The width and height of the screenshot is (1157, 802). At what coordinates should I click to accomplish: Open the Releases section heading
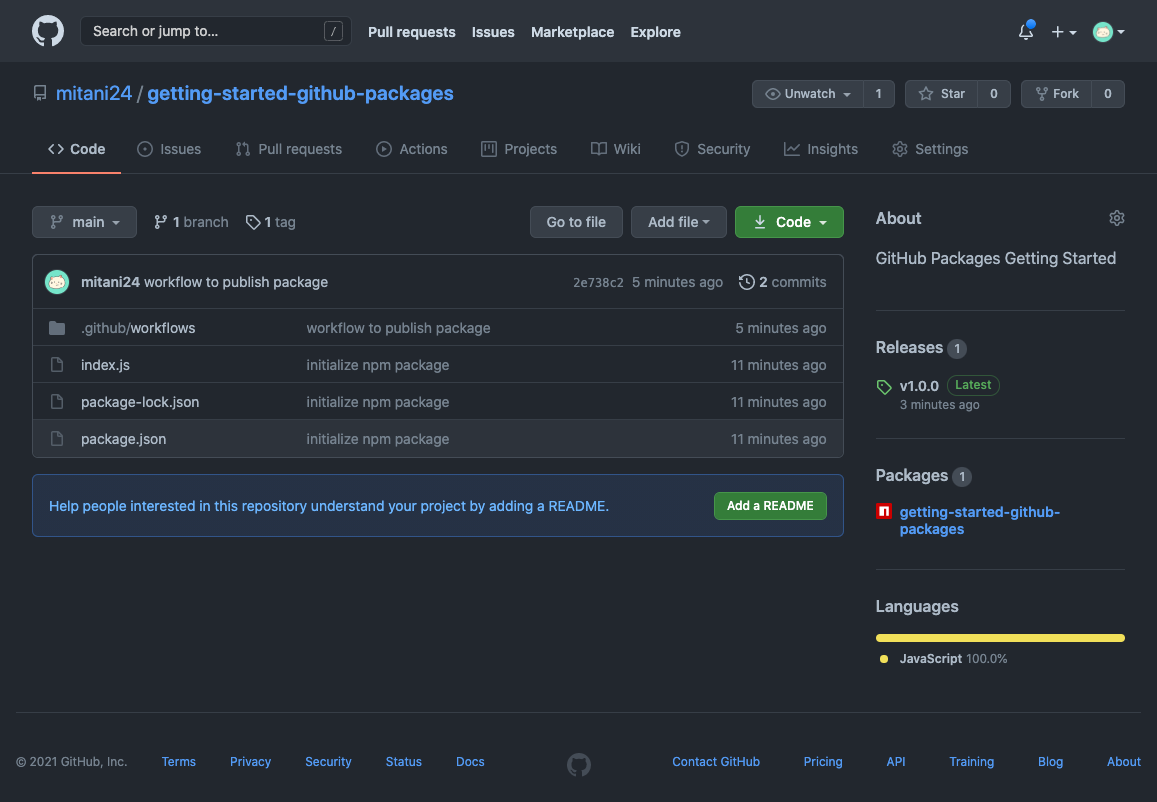coord(921,348)
